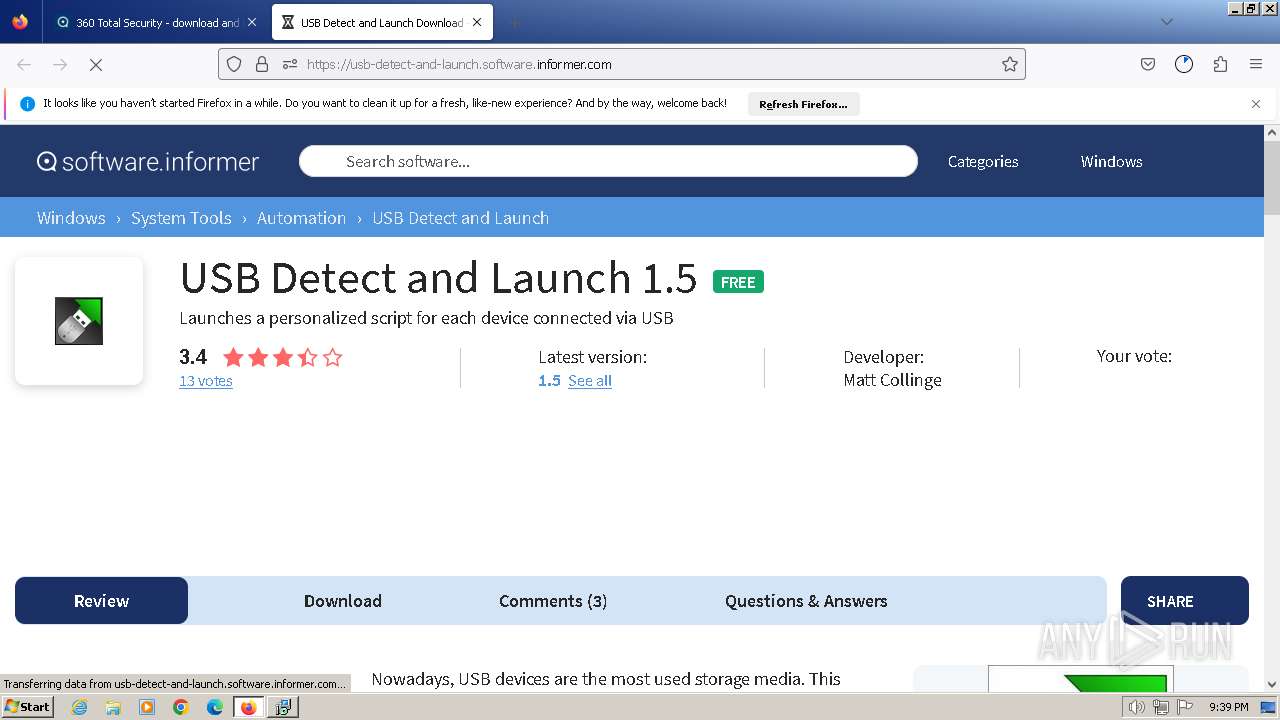This screenshot has height=720, width=1280.
Task: Select the Firefox taskbar button
Action: [x=248, y=707]
